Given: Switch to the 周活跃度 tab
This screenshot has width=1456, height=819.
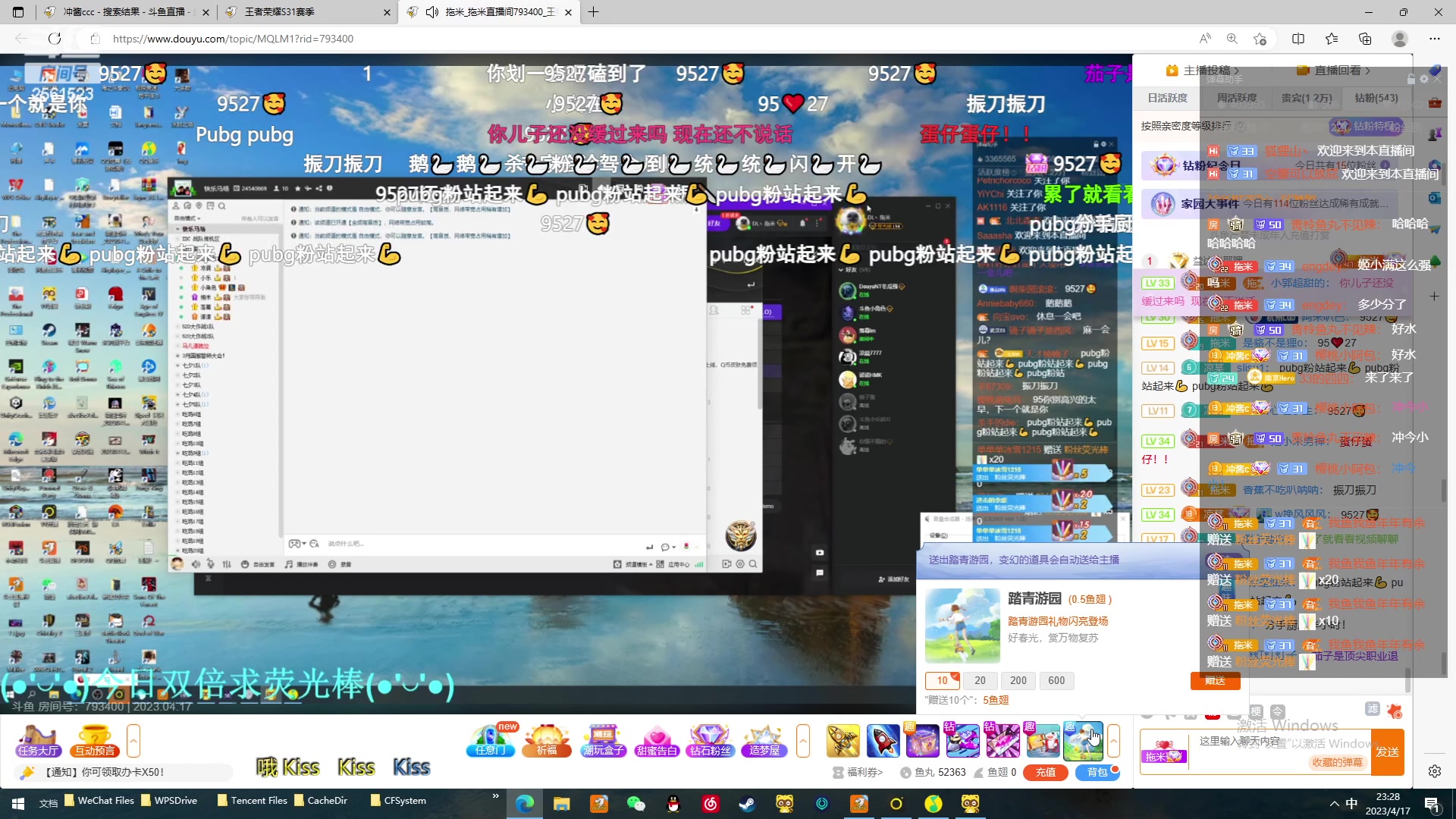Looking at the screenshot, I should (x=1237, y=98).
